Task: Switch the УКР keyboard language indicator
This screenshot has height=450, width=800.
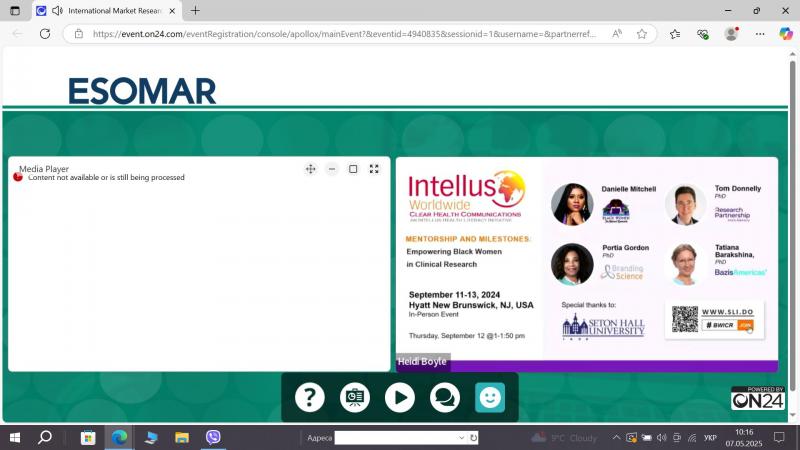Action: pos(710,438)
